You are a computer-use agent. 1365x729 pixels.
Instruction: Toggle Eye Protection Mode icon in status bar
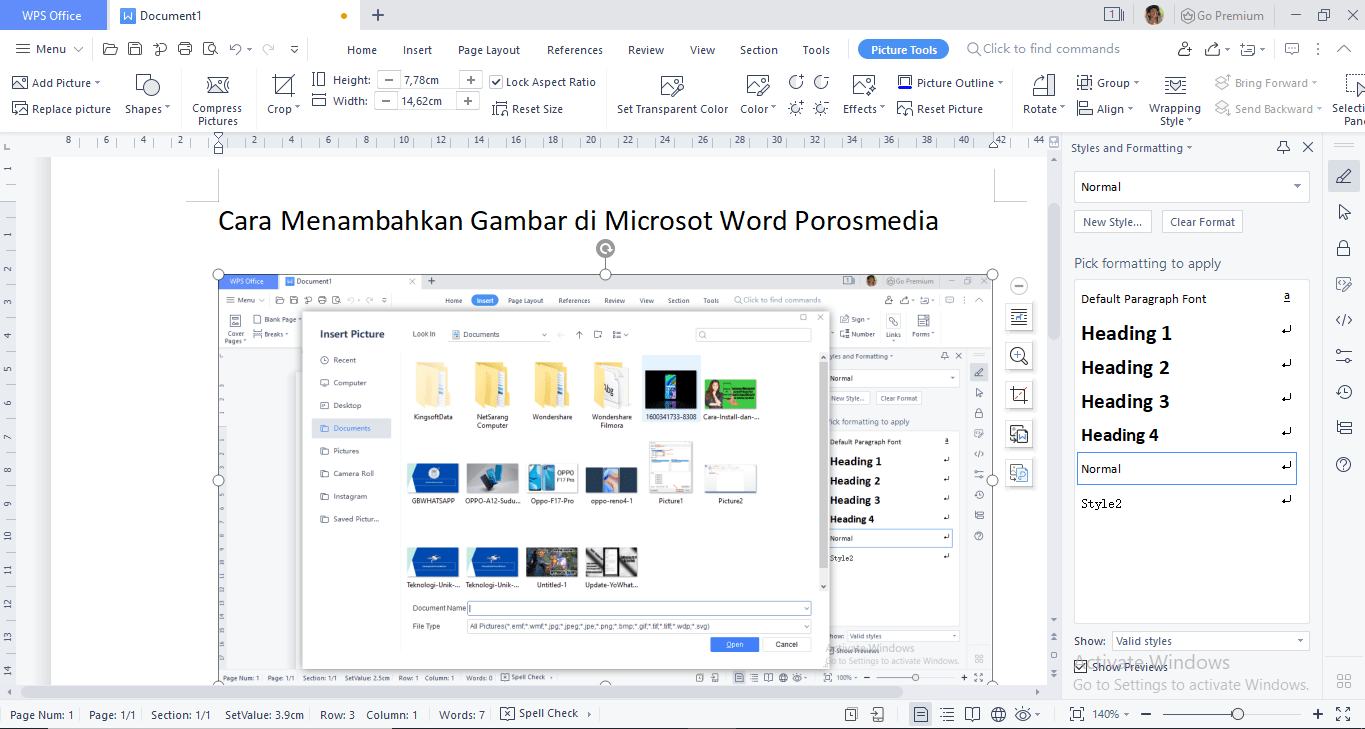click(x=1024, y=714)
